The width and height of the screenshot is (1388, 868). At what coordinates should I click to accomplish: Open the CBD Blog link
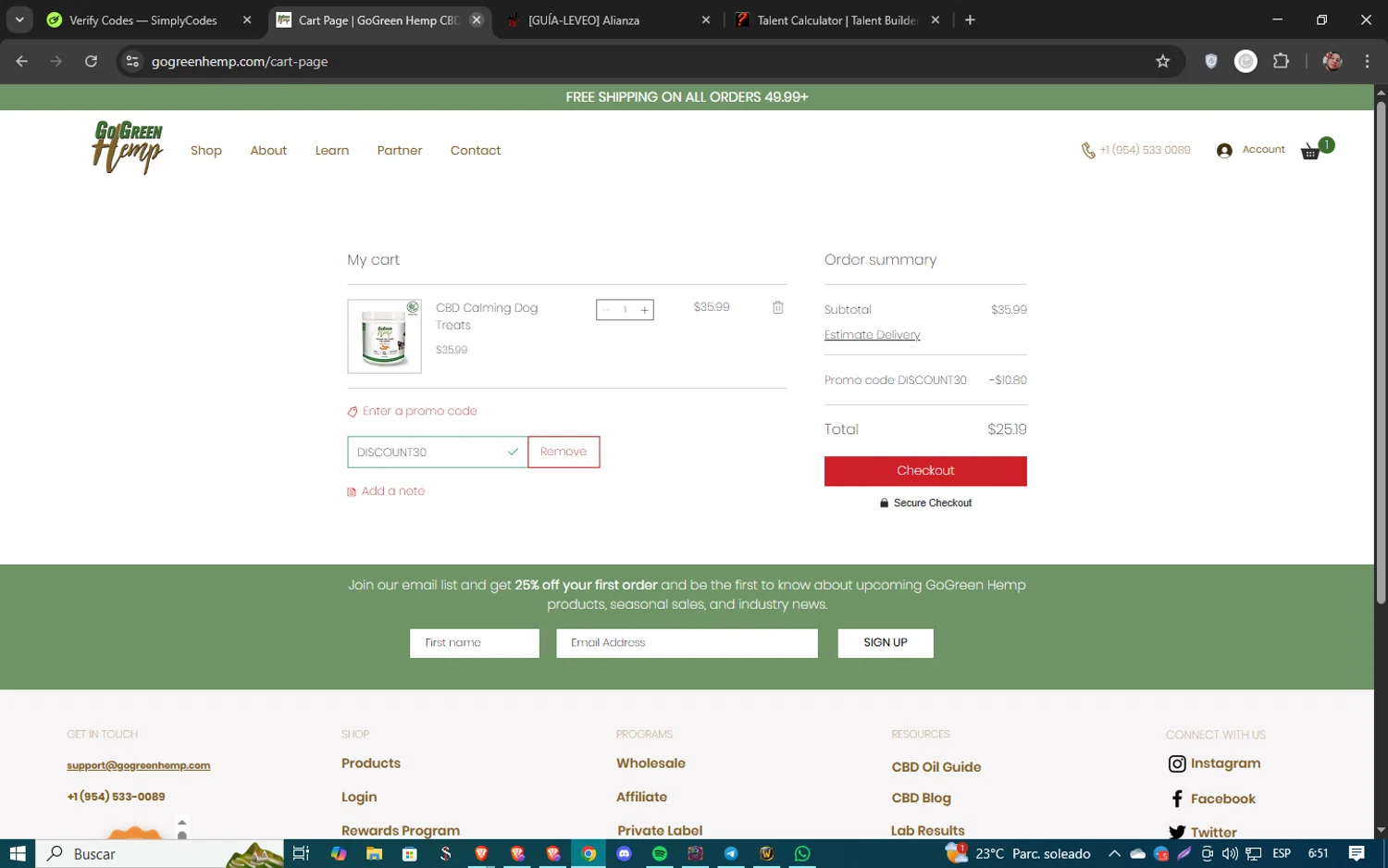pos(921,798)
